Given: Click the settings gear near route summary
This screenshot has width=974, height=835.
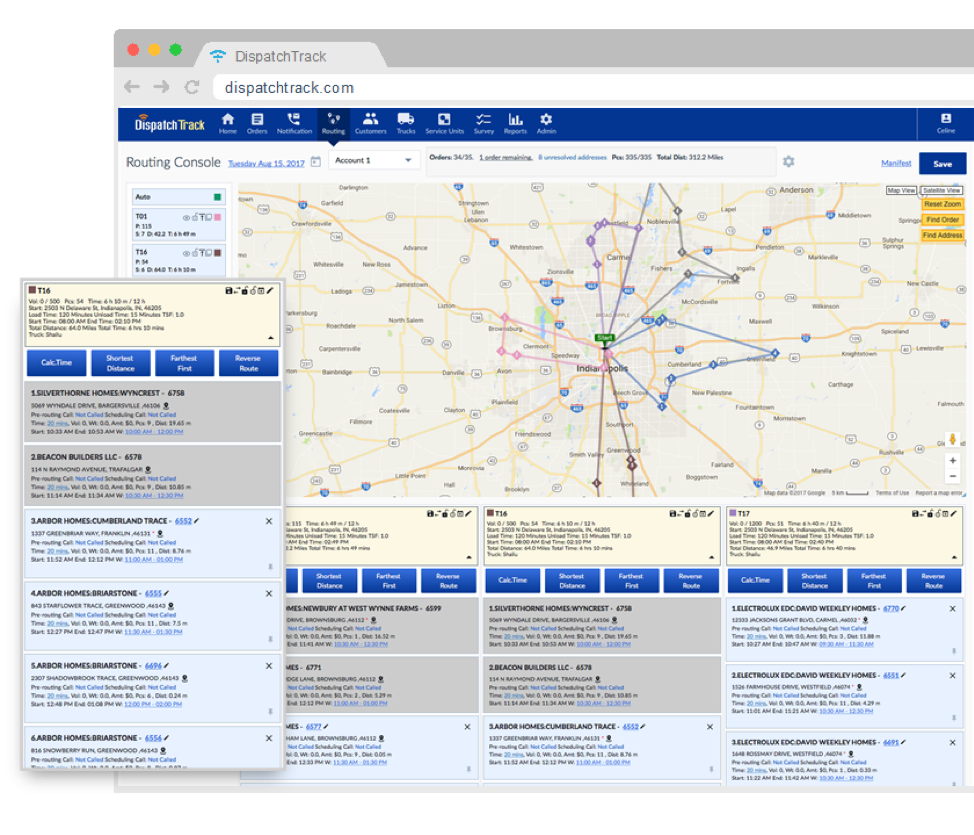Looking at the screenshot, I should (790, 161).
